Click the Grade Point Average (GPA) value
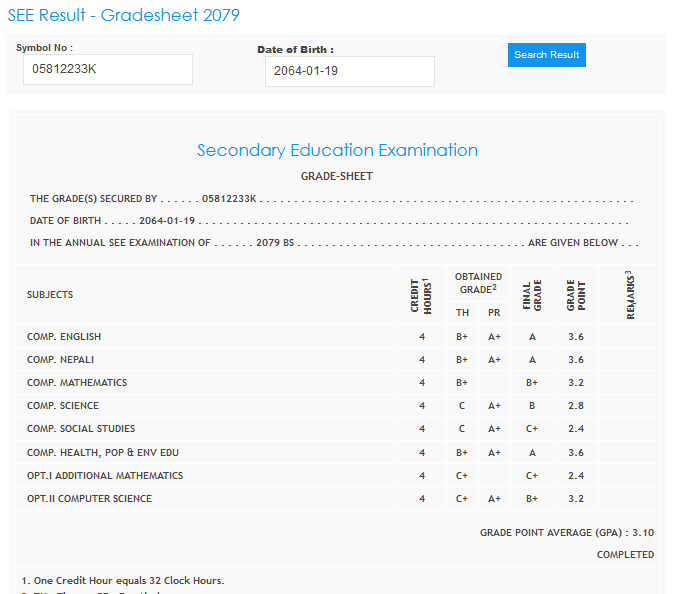This screenshot has height=594, width=687. (643, 533)
